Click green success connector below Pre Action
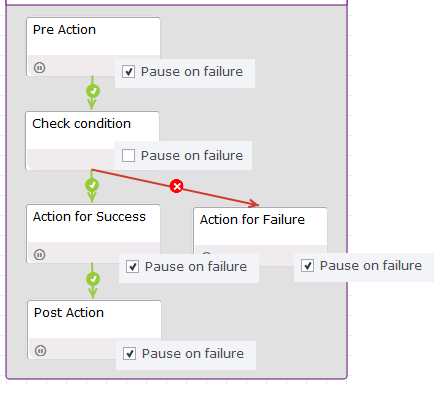 93,91
